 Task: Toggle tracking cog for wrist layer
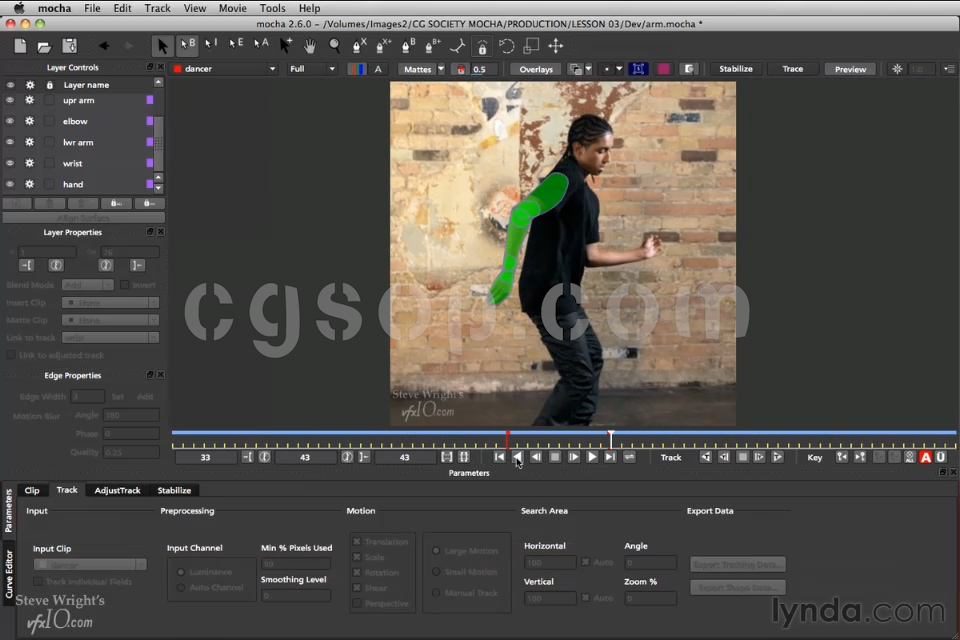pyautogui.click(x=29, y=164)
